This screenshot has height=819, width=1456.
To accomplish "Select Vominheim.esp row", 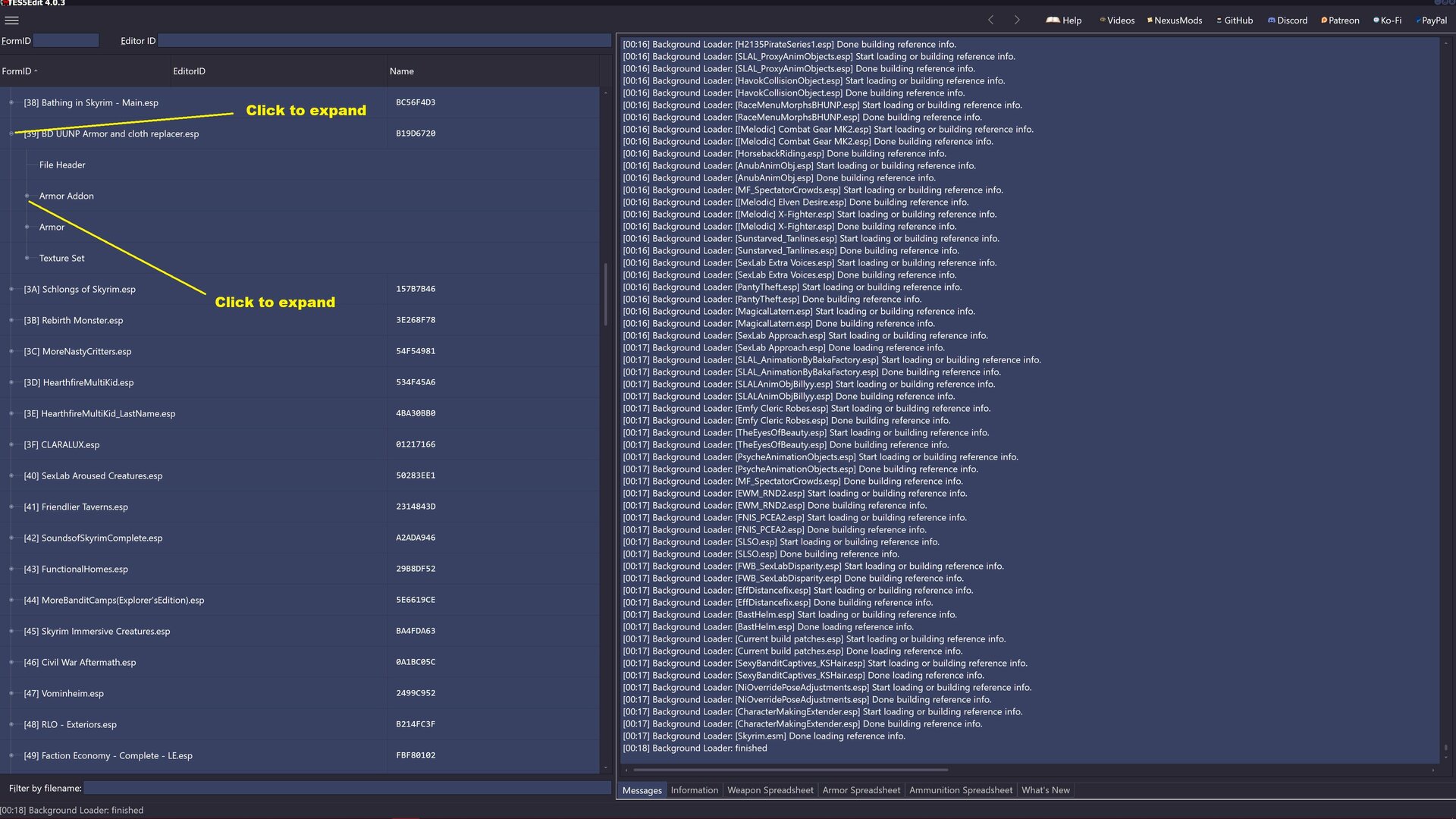I will tap(300, 693).
